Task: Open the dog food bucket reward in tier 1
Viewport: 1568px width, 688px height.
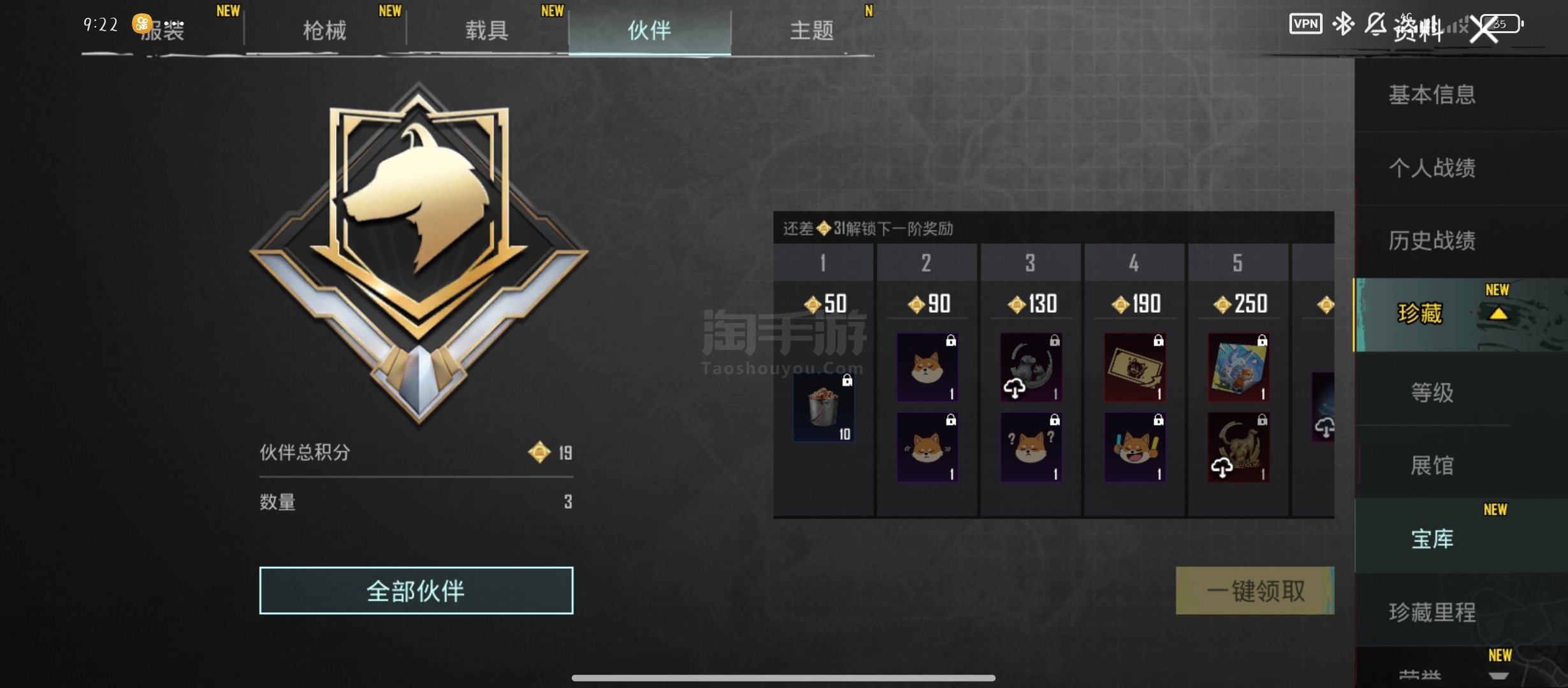Action: [x=824, y=407]
